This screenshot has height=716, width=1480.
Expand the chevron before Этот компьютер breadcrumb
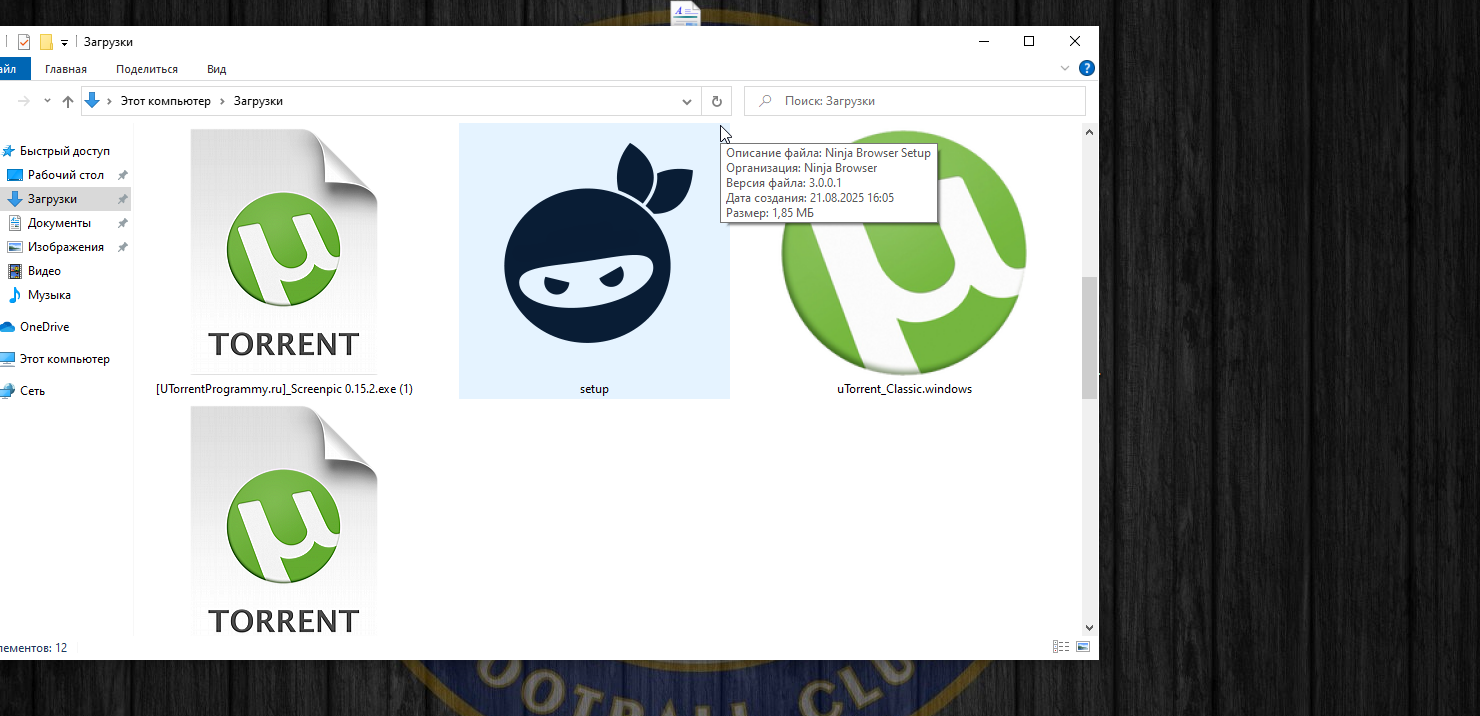click(109, 101)
